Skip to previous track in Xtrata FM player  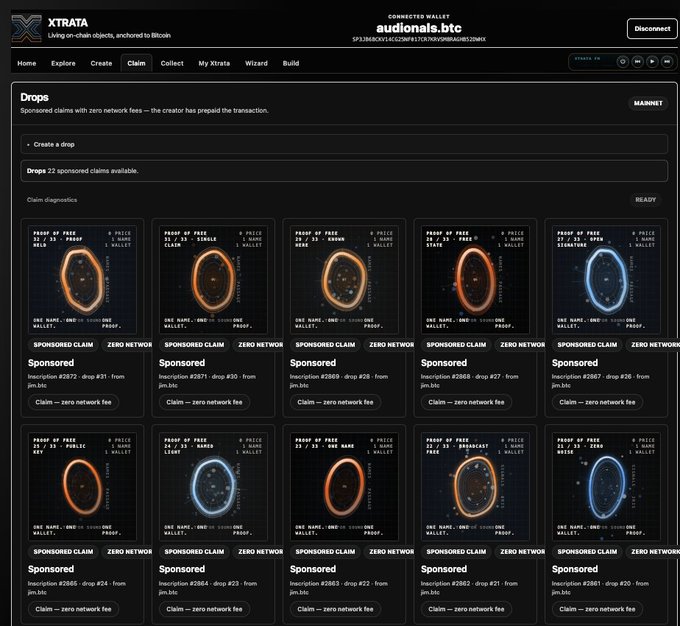[638, 62]
